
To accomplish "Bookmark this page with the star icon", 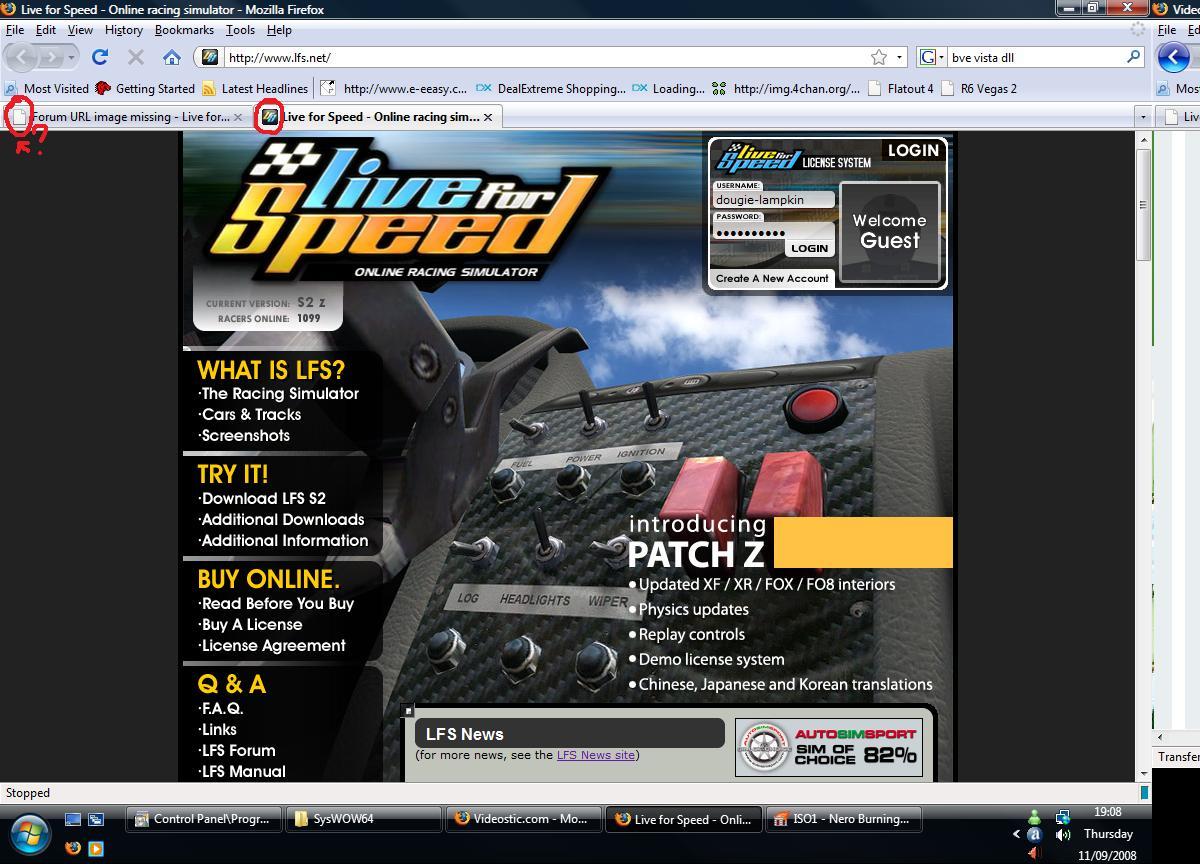I will pos(878,57).
